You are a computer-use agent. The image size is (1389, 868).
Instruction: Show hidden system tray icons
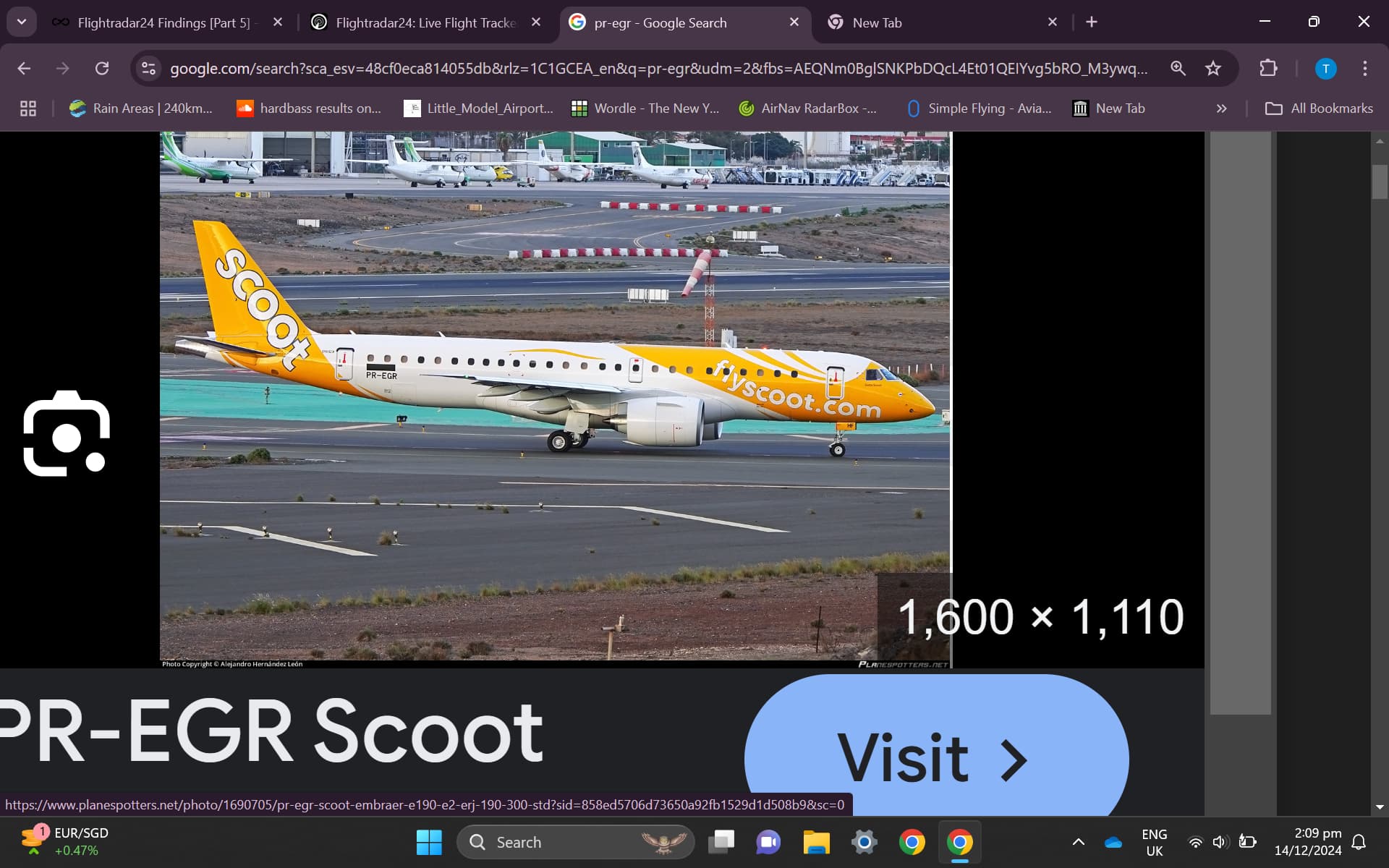click(x=1078, y=842)
